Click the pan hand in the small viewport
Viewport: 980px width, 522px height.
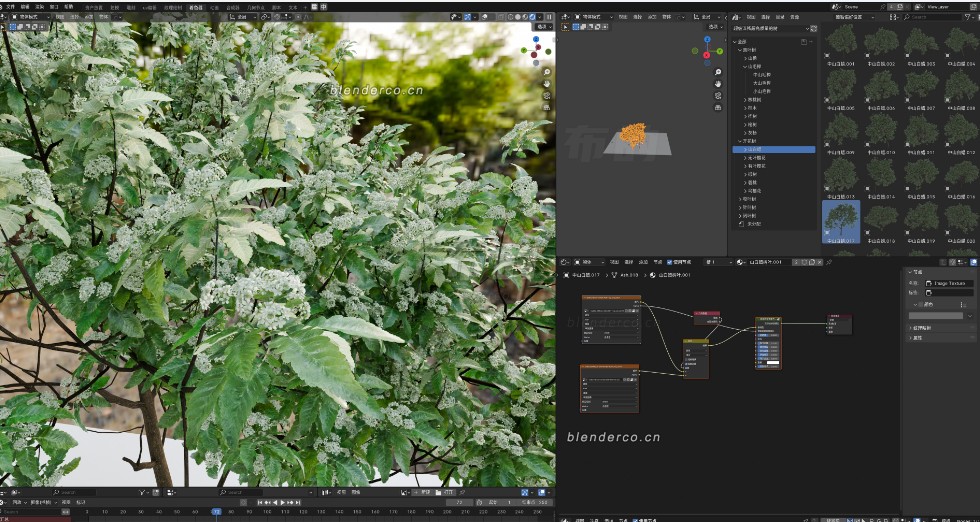(718, 84)
